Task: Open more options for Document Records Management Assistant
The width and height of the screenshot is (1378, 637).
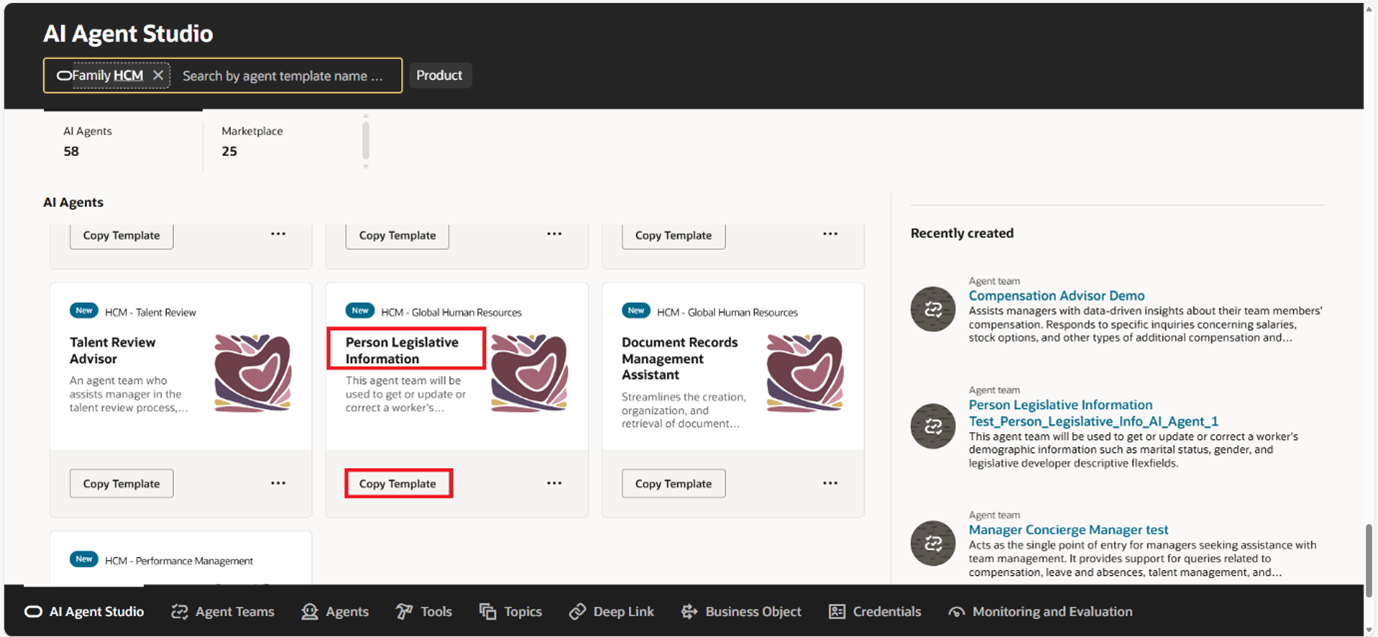Action: point(830,483)
